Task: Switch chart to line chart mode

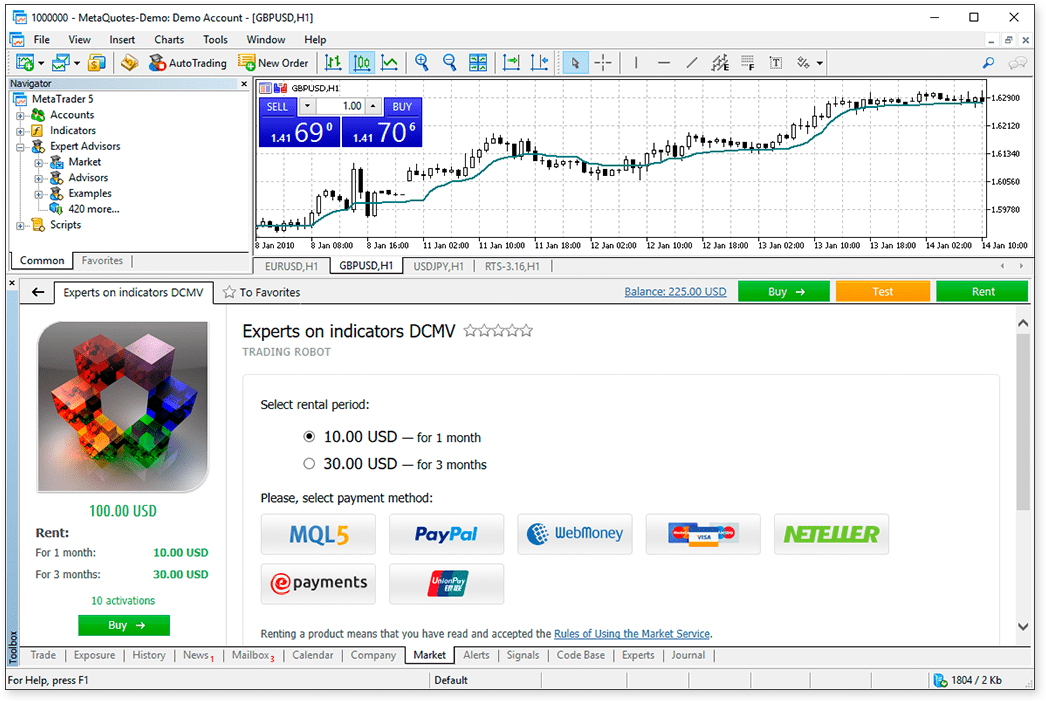Action: pyautogui.click(x=390, y=63)
